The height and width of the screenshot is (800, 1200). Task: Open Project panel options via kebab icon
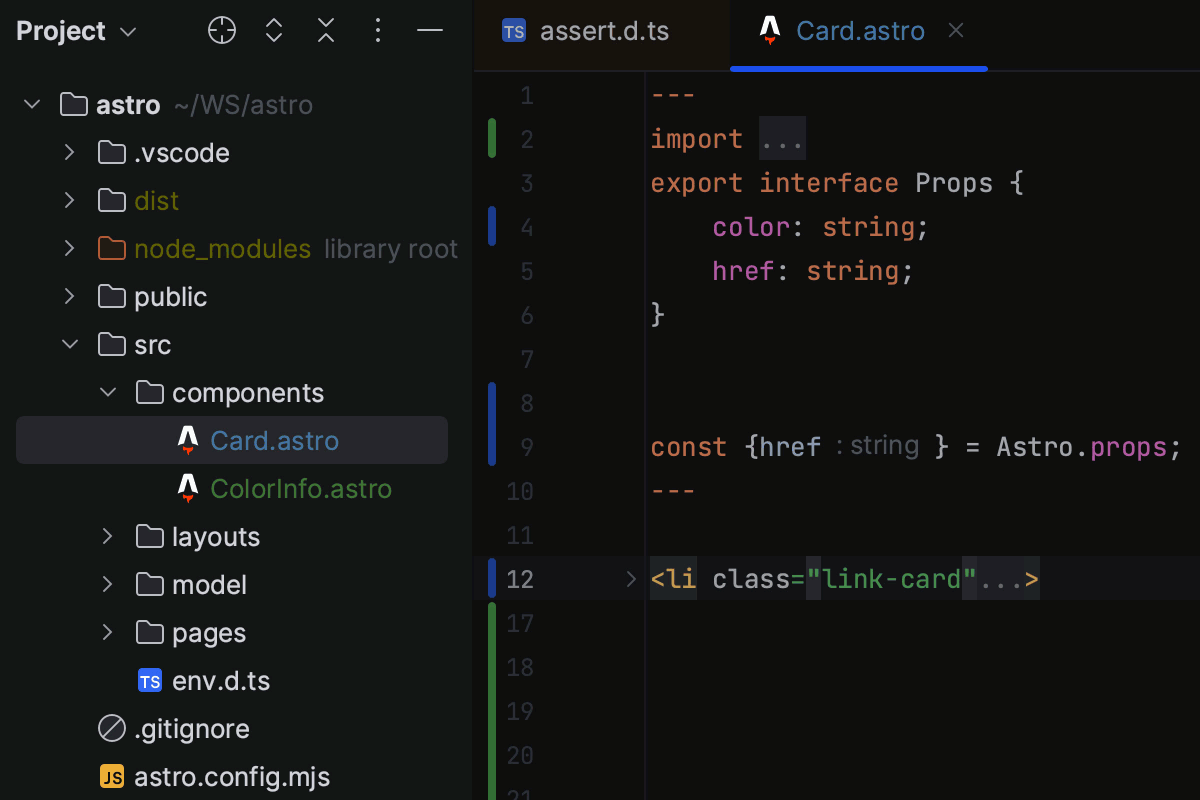click(x=377, y=30)
